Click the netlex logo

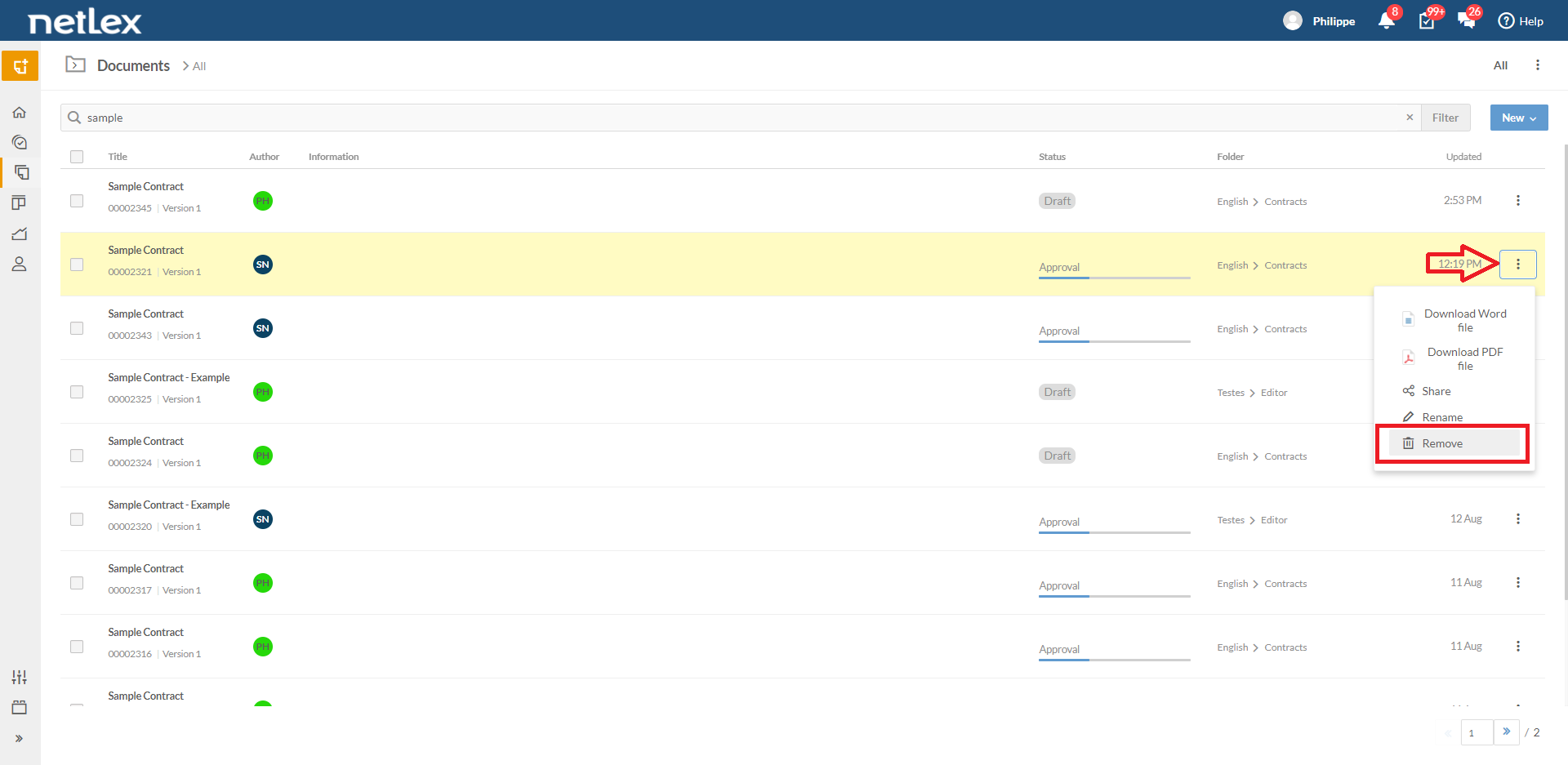[x=85, y=21]
